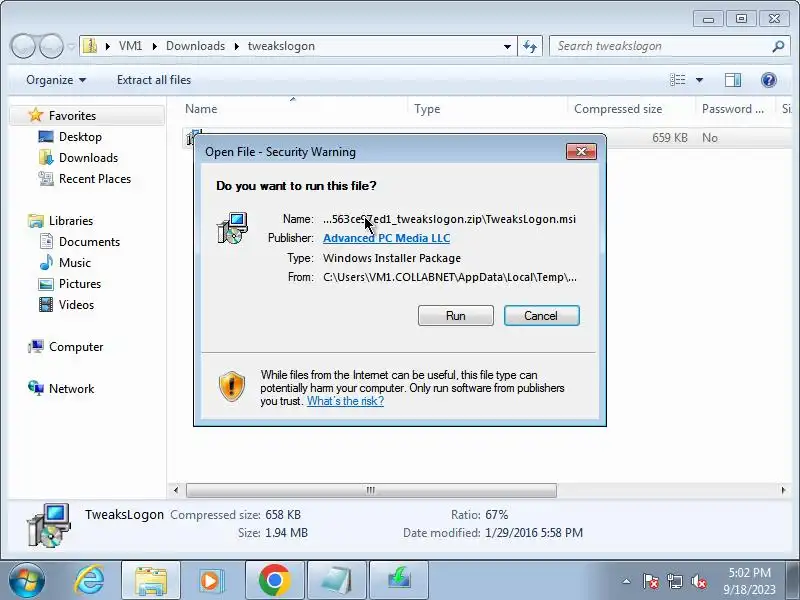
Task: Click the network tray icon
Action: (x=674, y=582)
